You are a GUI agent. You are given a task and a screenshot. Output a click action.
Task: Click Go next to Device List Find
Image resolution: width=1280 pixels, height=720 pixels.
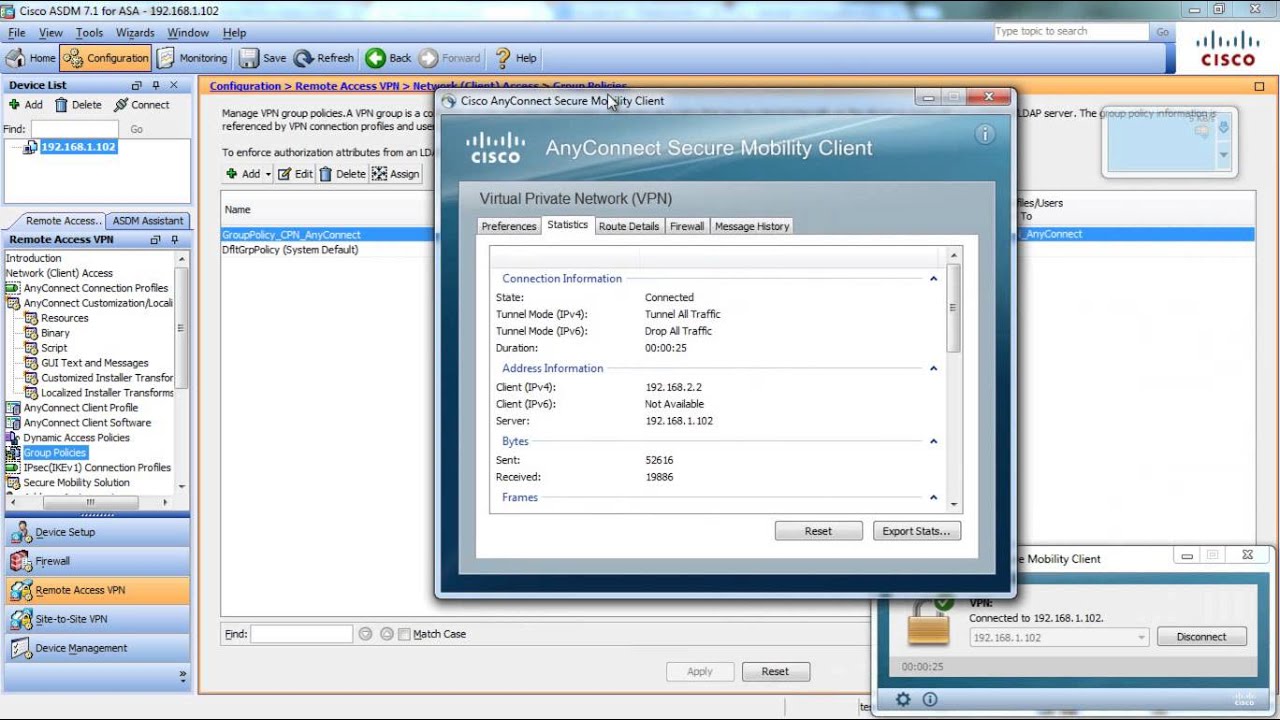click(x=136, y=129)
